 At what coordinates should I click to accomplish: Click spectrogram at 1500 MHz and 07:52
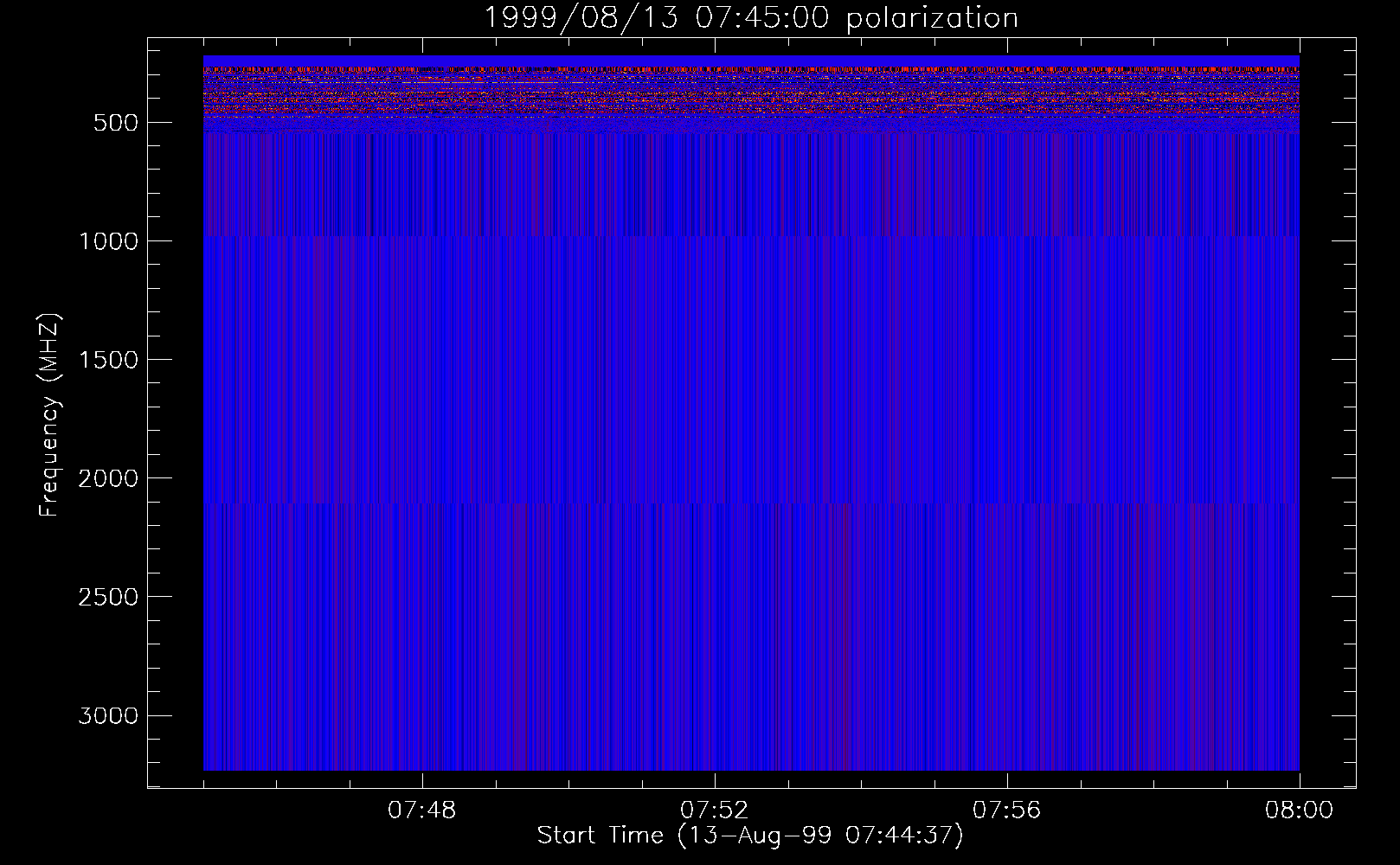(715, 359)
